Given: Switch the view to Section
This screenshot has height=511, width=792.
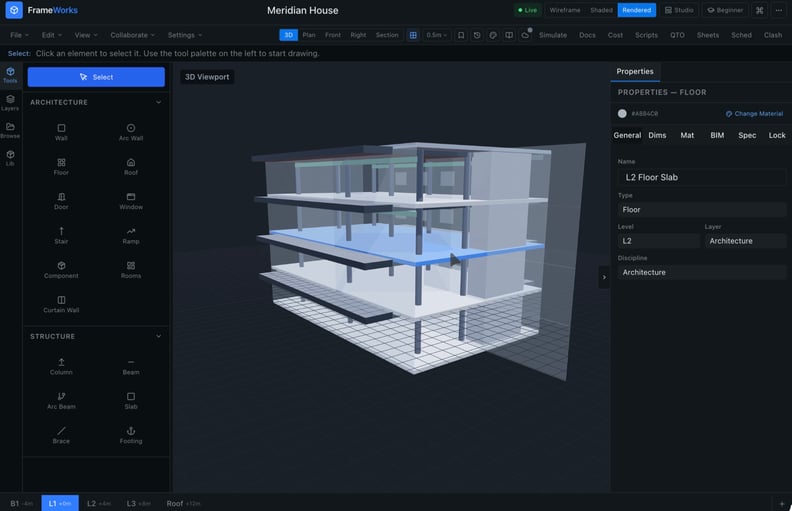Looking at the screenshot, I should tap(387, 35).
